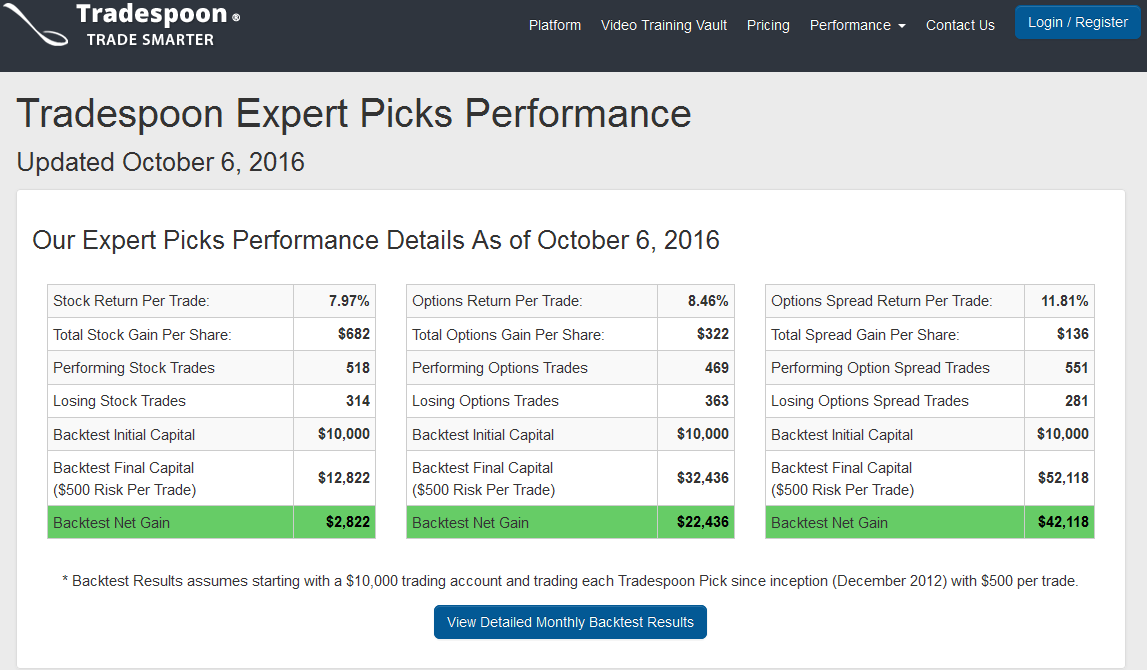This screenshot has width=1147, height=670.
Task: Go to Video Training Vault
Action: coord(664,25)
